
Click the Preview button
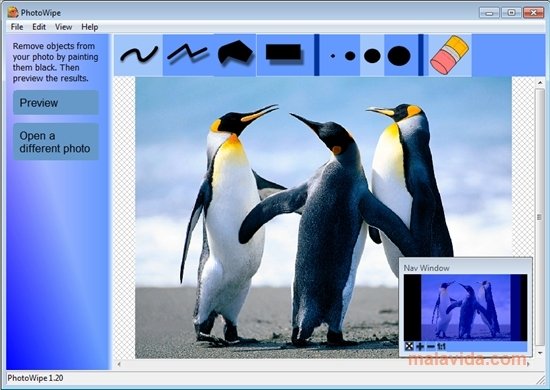56,102
